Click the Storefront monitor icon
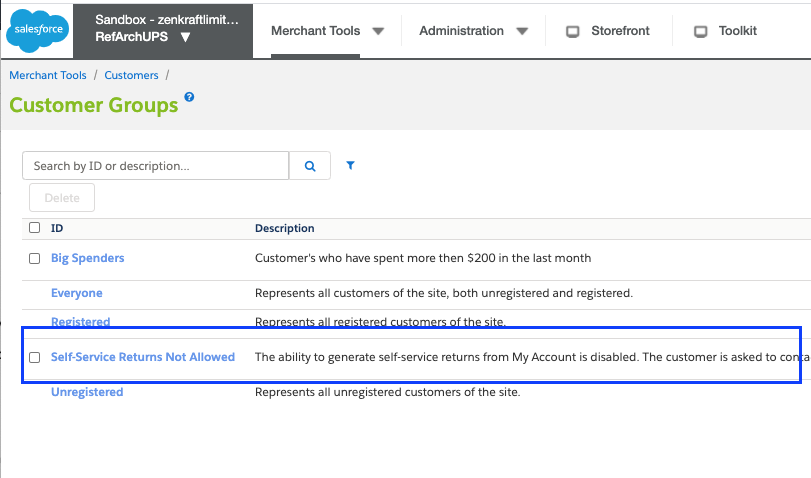The image size is (811, 478). 573,32
